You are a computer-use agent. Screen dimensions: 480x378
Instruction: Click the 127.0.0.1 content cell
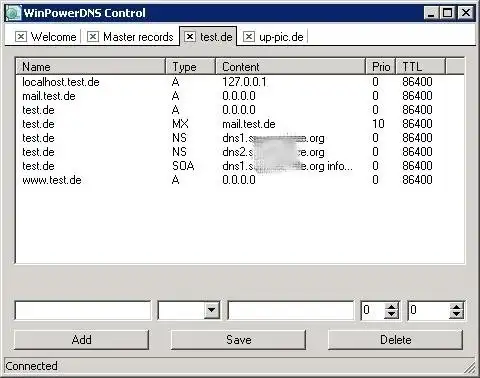tap(244, 82)
